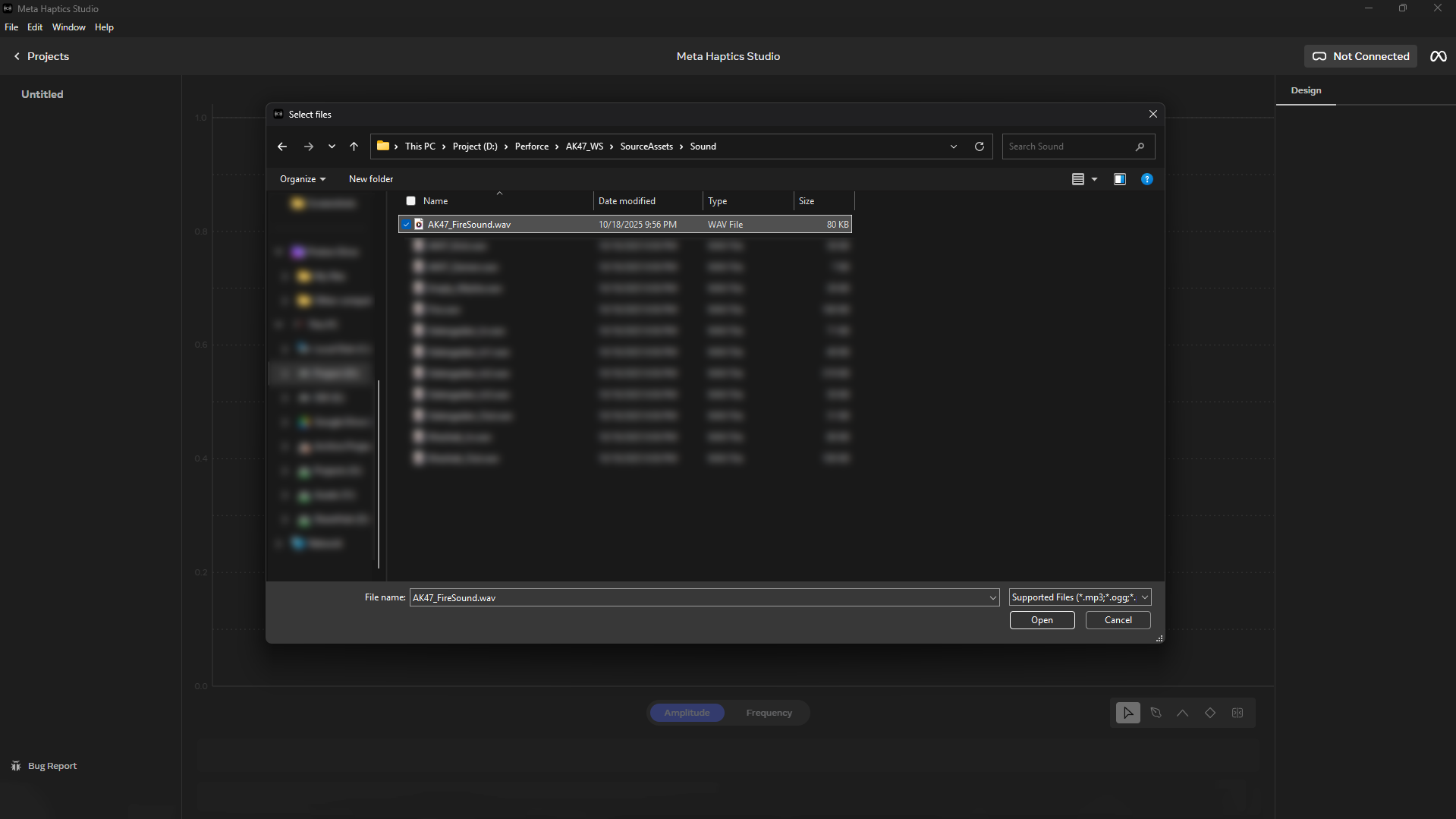Sort by Date modified column

click(x=648, y=201)
